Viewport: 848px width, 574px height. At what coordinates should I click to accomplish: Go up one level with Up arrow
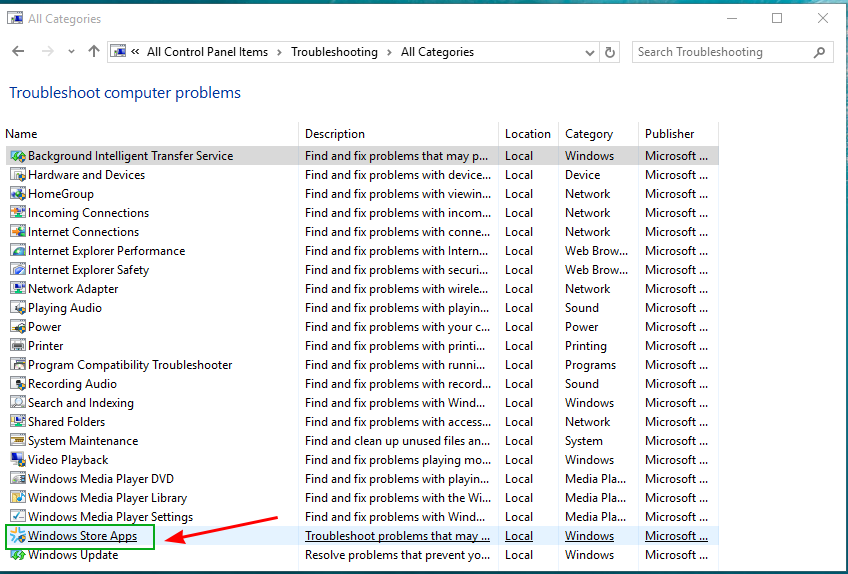point(94,51)
